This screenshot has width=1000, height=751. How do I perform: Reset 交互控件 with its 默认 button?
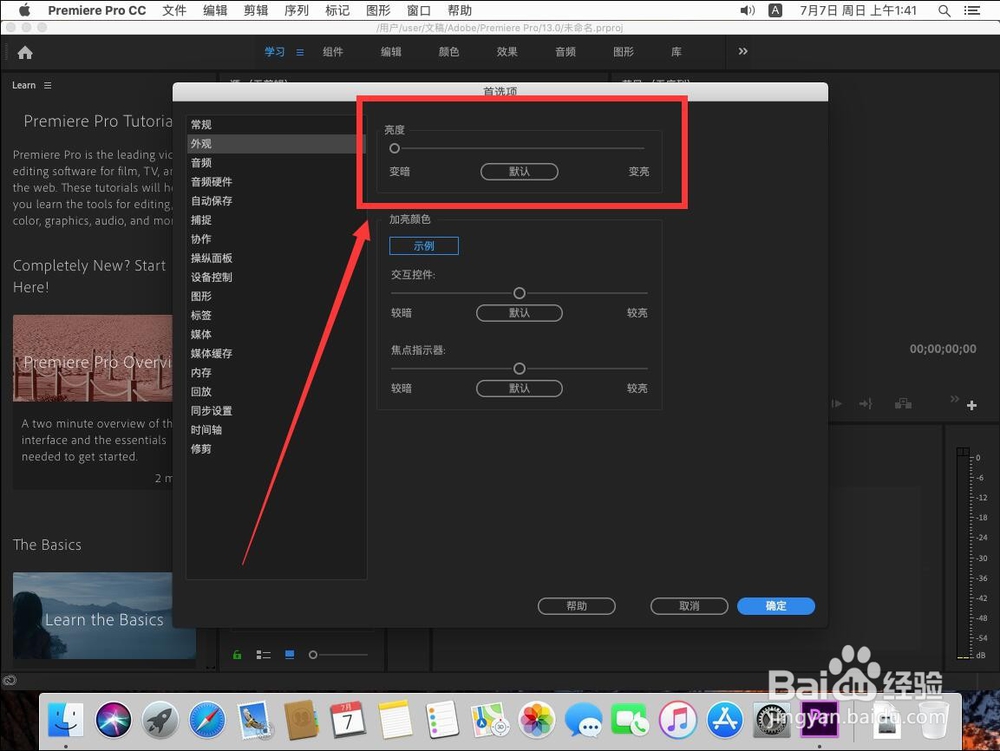519,313
